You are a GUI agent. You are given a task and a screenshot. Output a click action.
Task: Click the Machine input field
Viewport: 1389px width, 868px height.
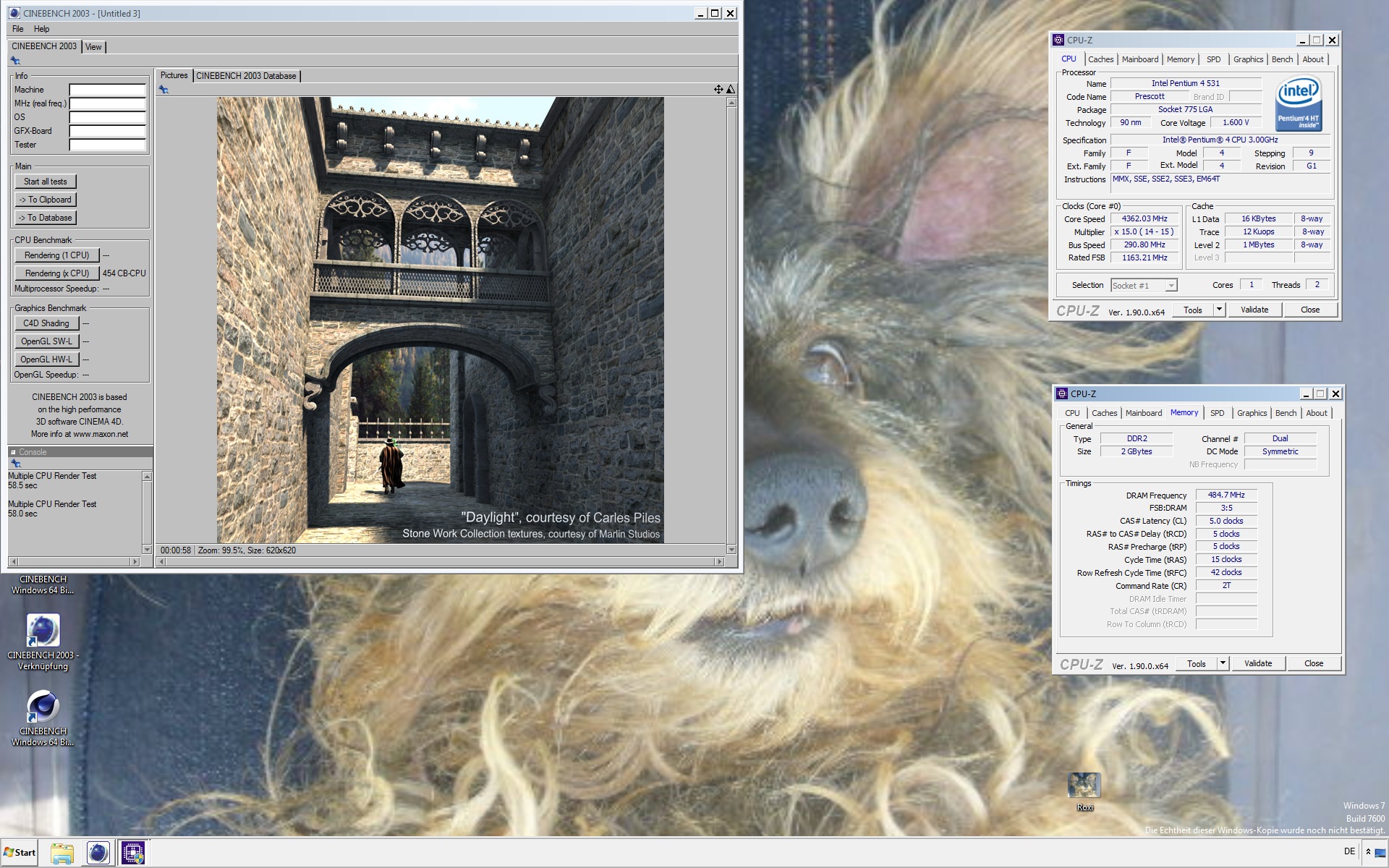coord(107,90)
